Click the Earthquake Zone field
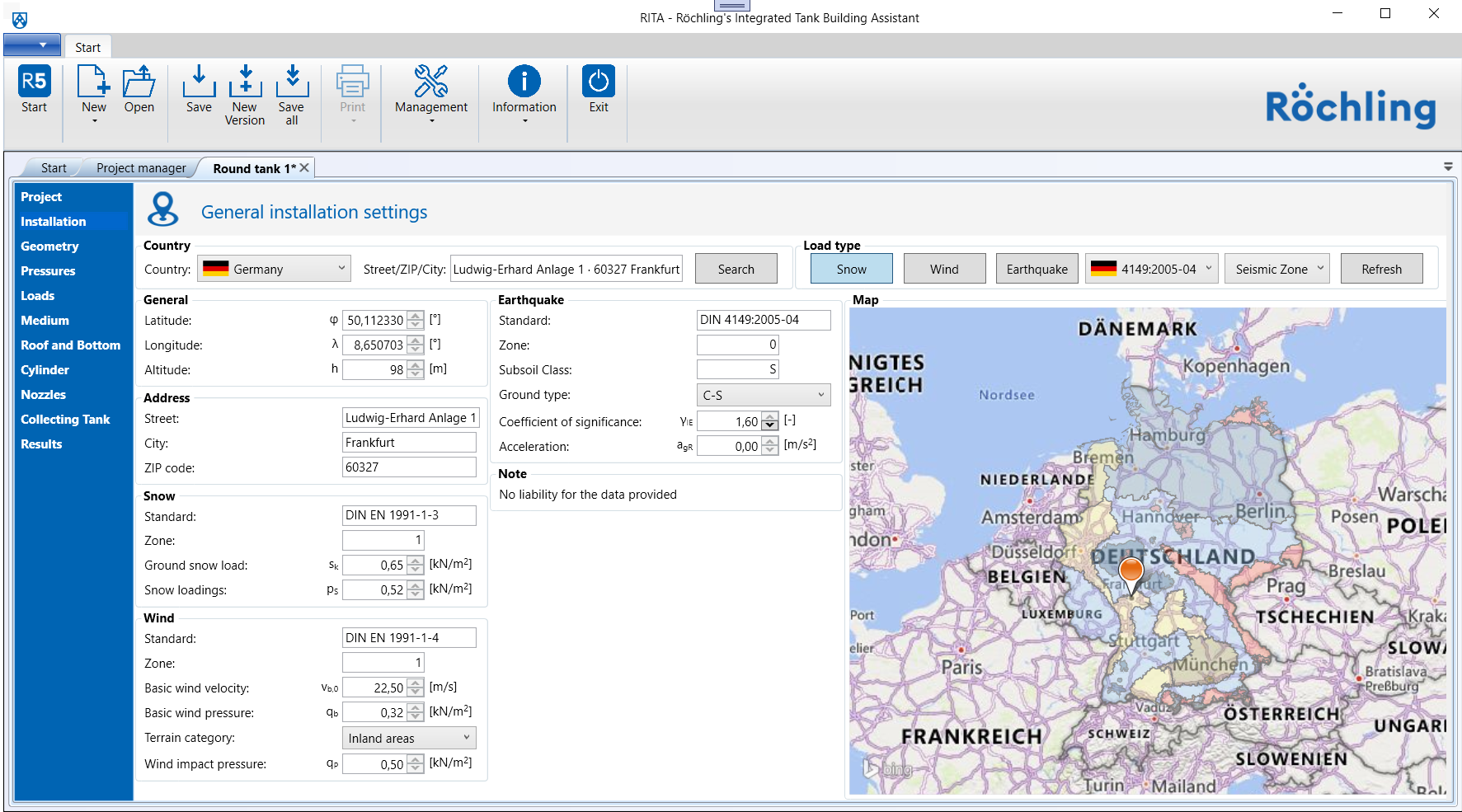This screenshot has height=812, width=1462. click(x=738, y=345)
